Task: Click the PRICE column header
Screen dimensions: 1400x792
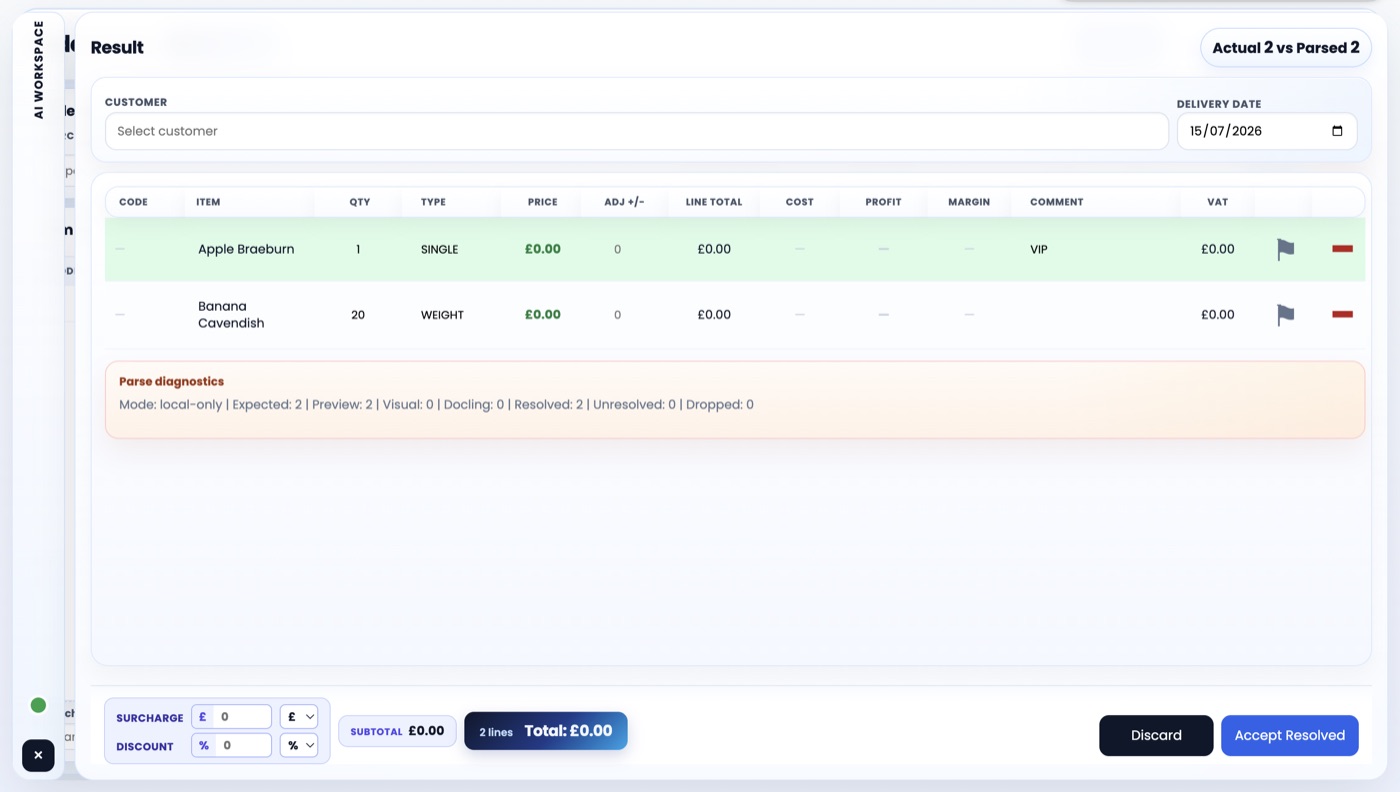Action: click(543, 202)
